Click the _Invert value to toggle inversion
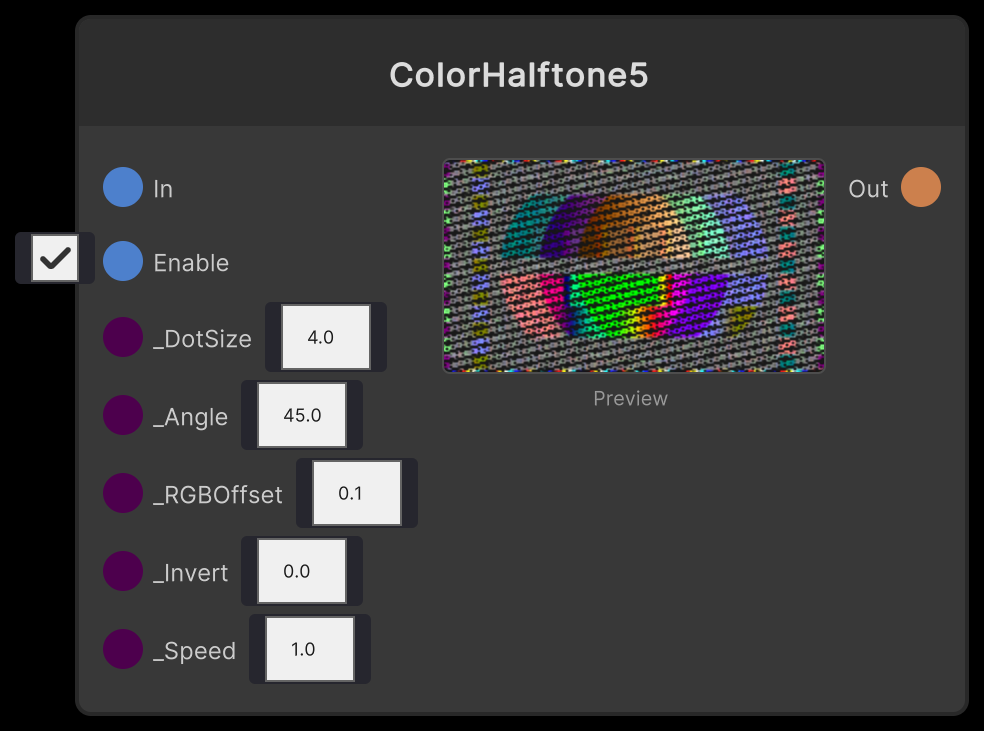The width and height of the screenshot is (984, 731). click(x=302, y=570)
